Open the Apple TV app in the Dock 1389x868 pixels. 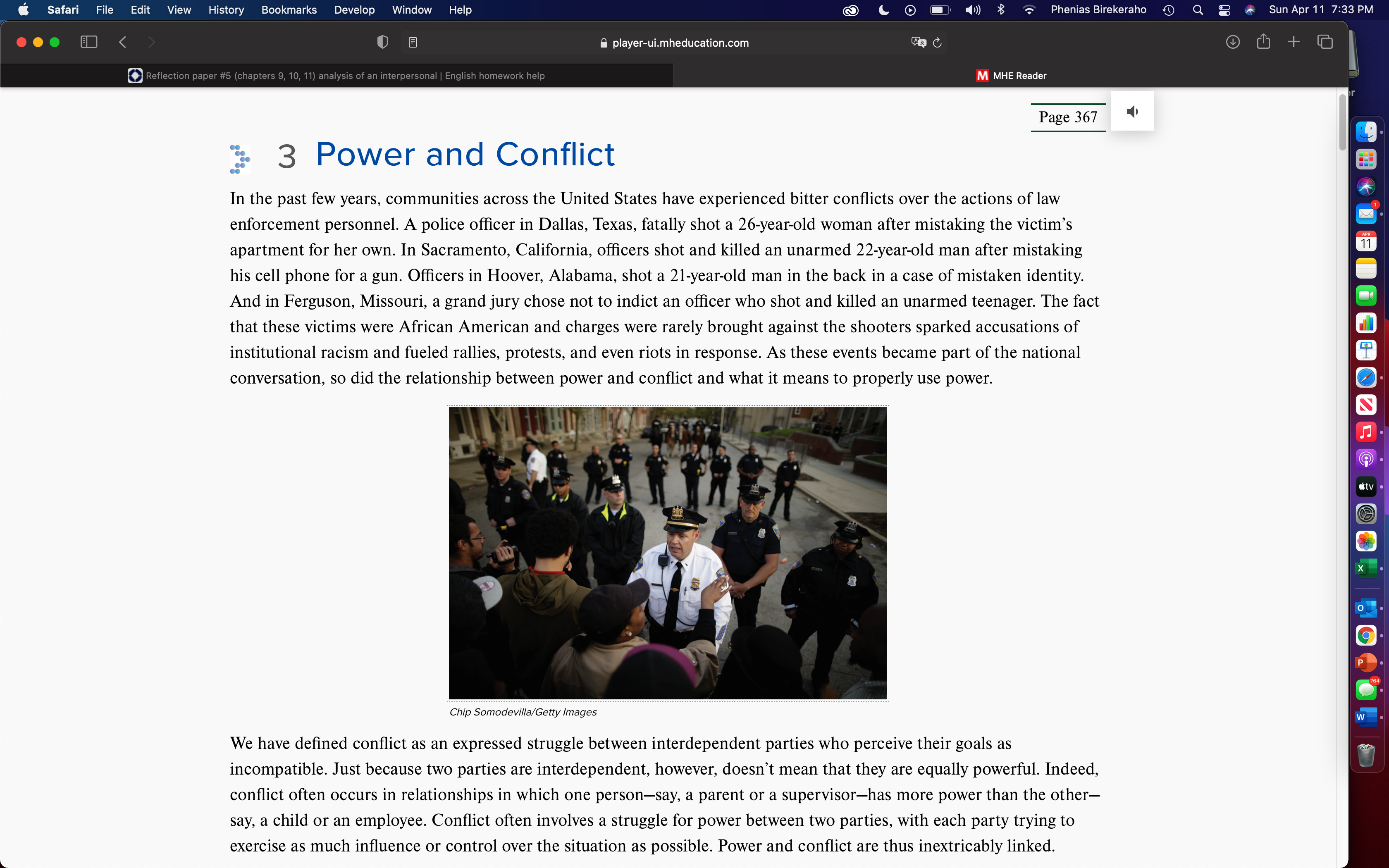point(1366,486)
